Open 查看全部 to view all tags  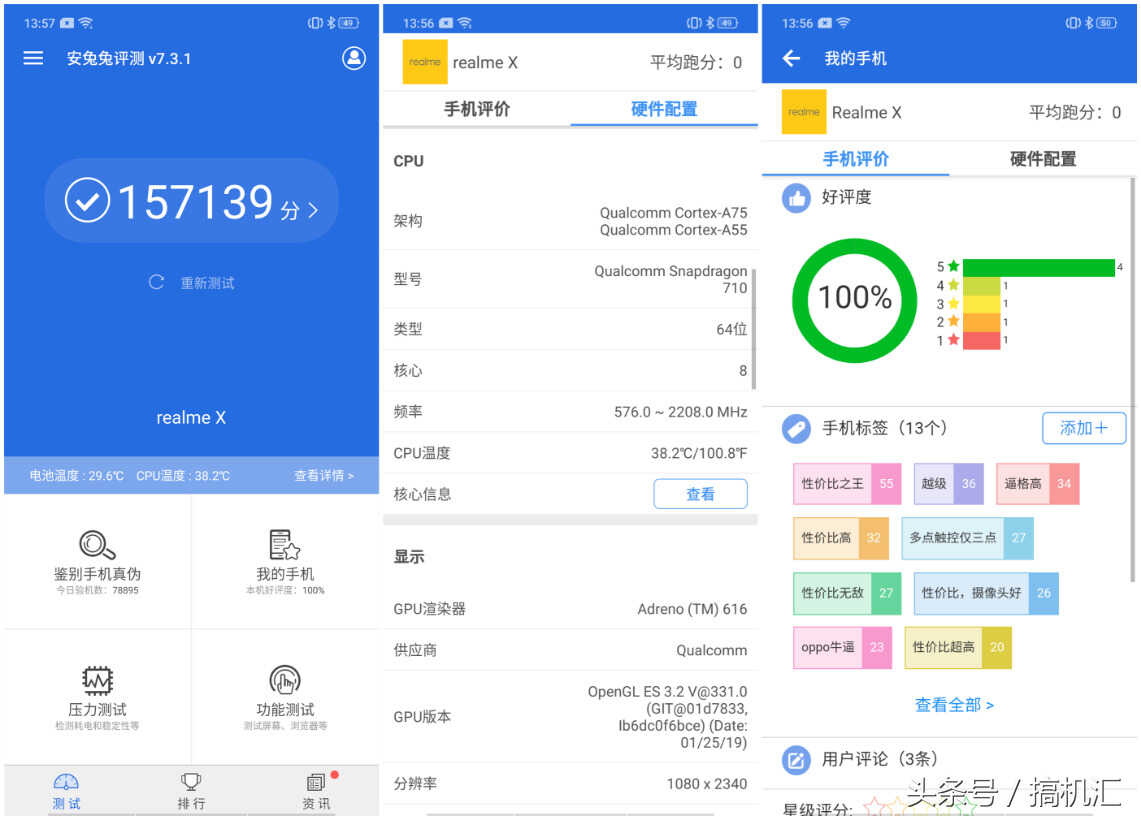coord(953,704)
